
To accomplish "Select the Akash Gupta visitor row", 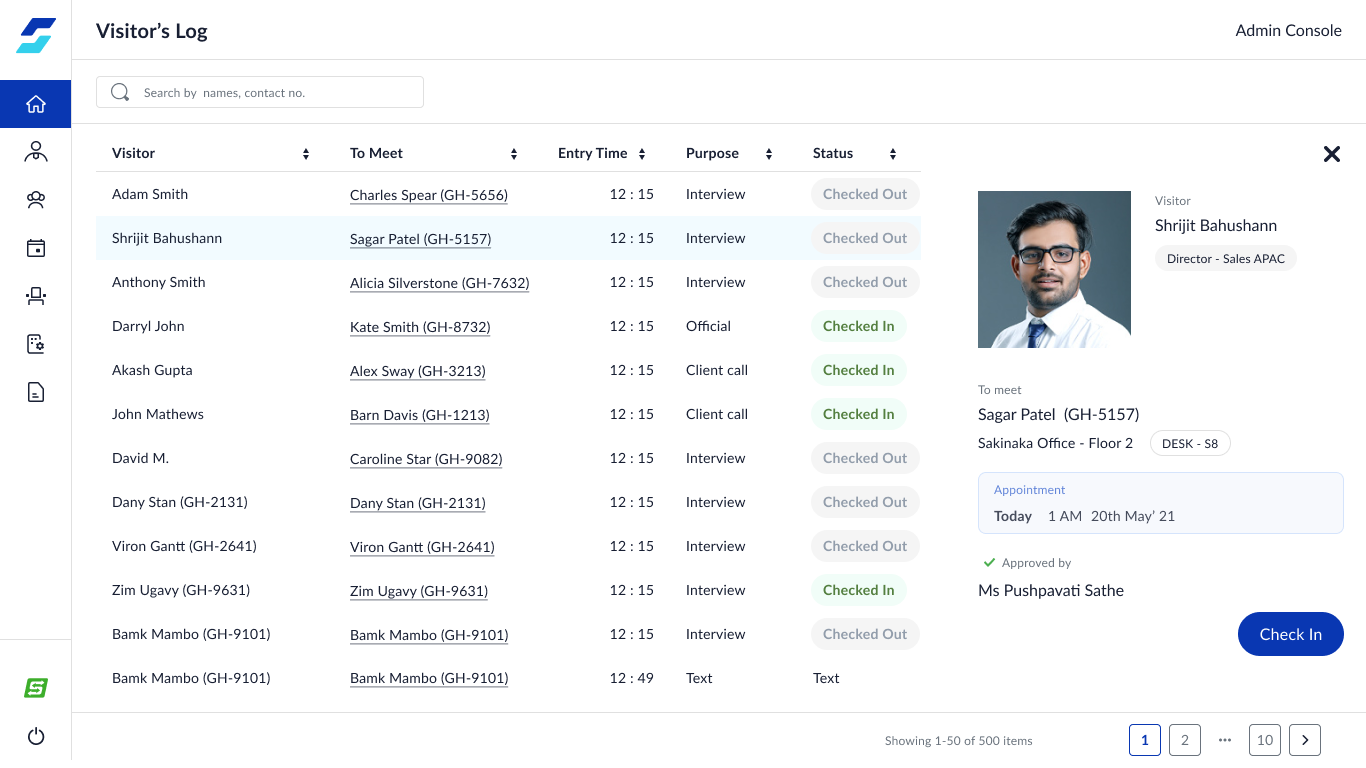I will click(508, 370).
